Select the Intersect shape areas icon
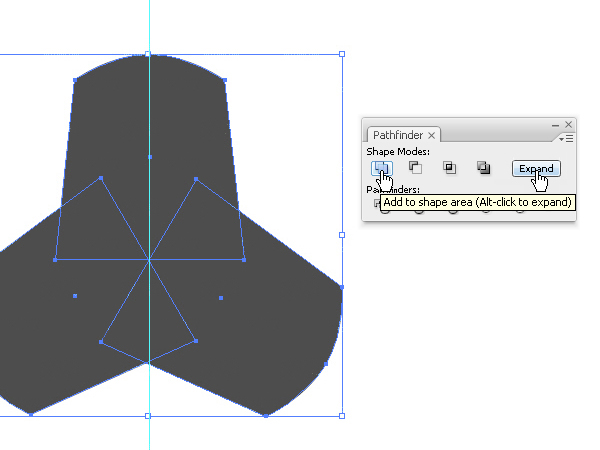 coord(450,168)
